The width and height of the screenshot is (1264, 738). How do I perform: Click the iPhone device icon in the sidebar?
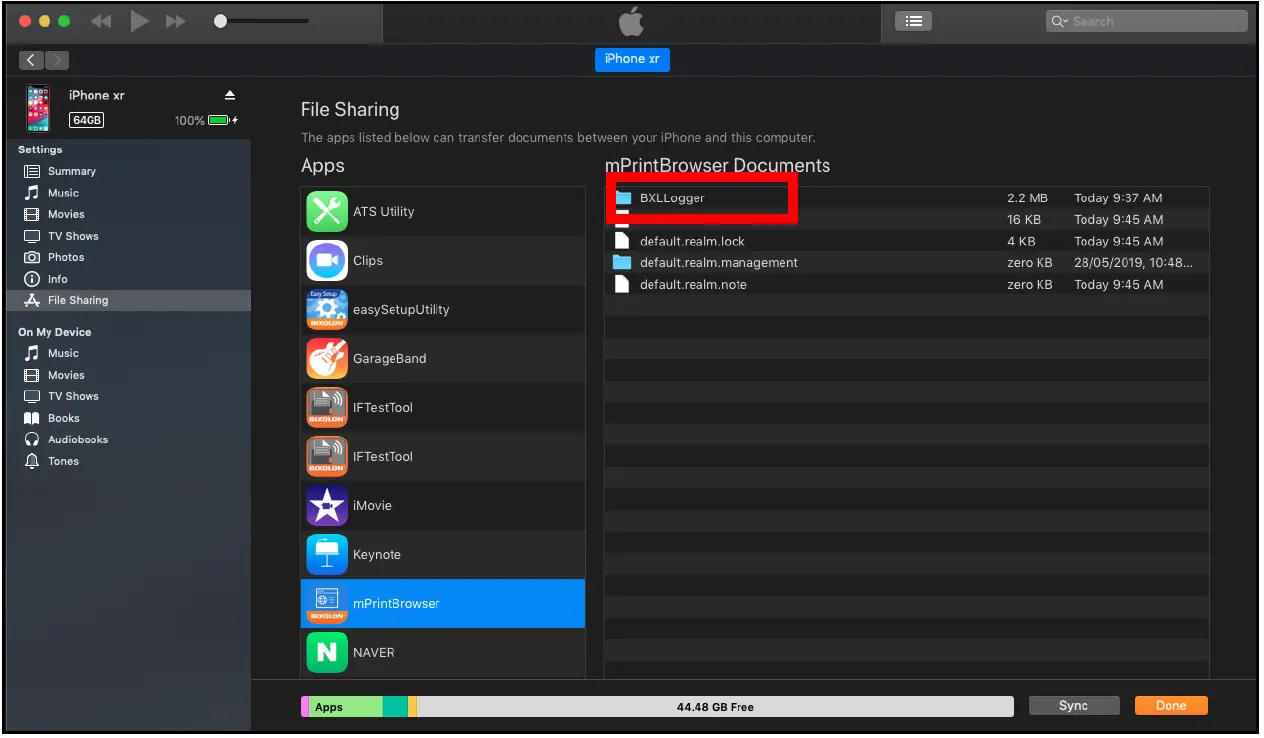click(x=37, y=106)
